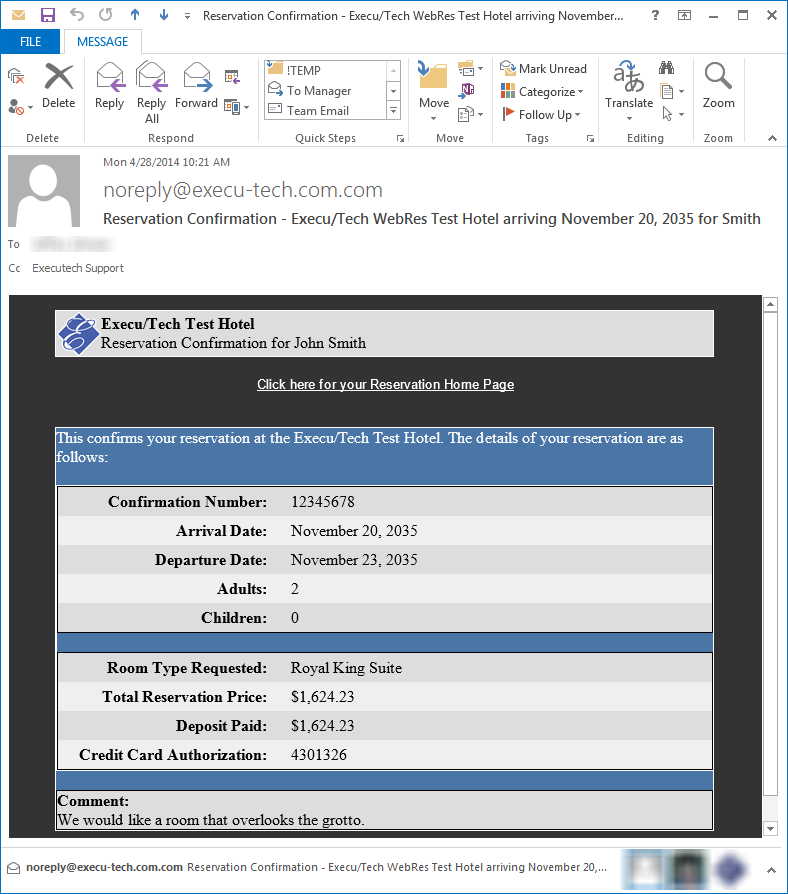
Task: Click the Save icon in quick access toolbar
Action: point(48,15)
